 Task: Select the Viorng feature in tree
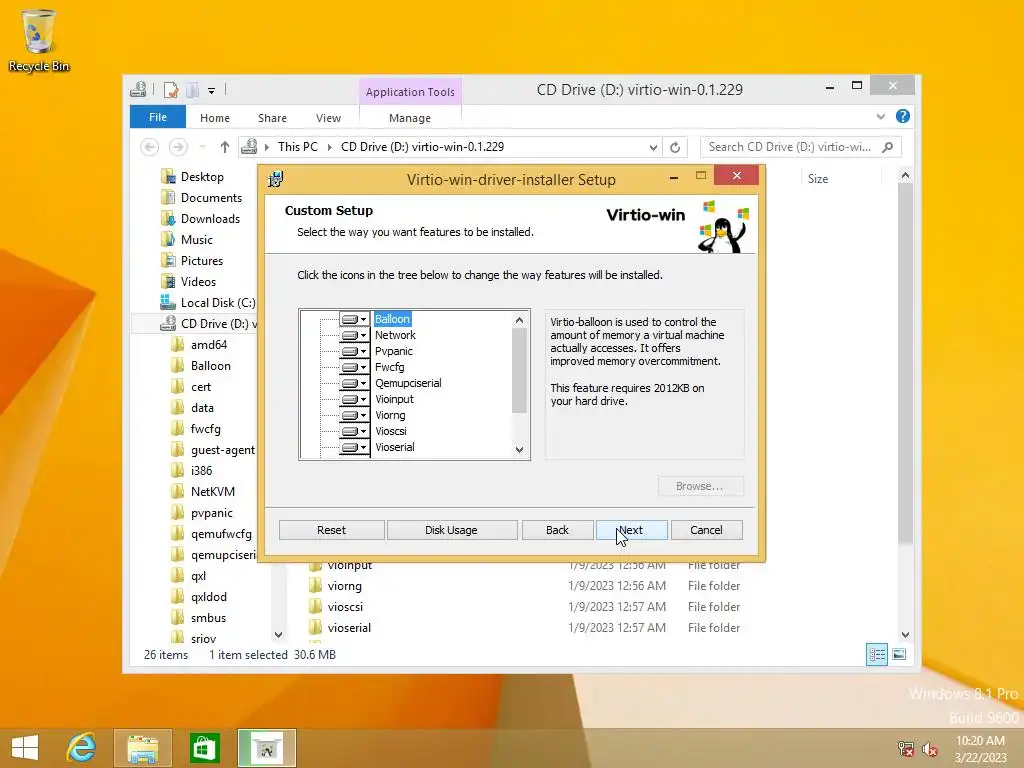coord(391,415)
